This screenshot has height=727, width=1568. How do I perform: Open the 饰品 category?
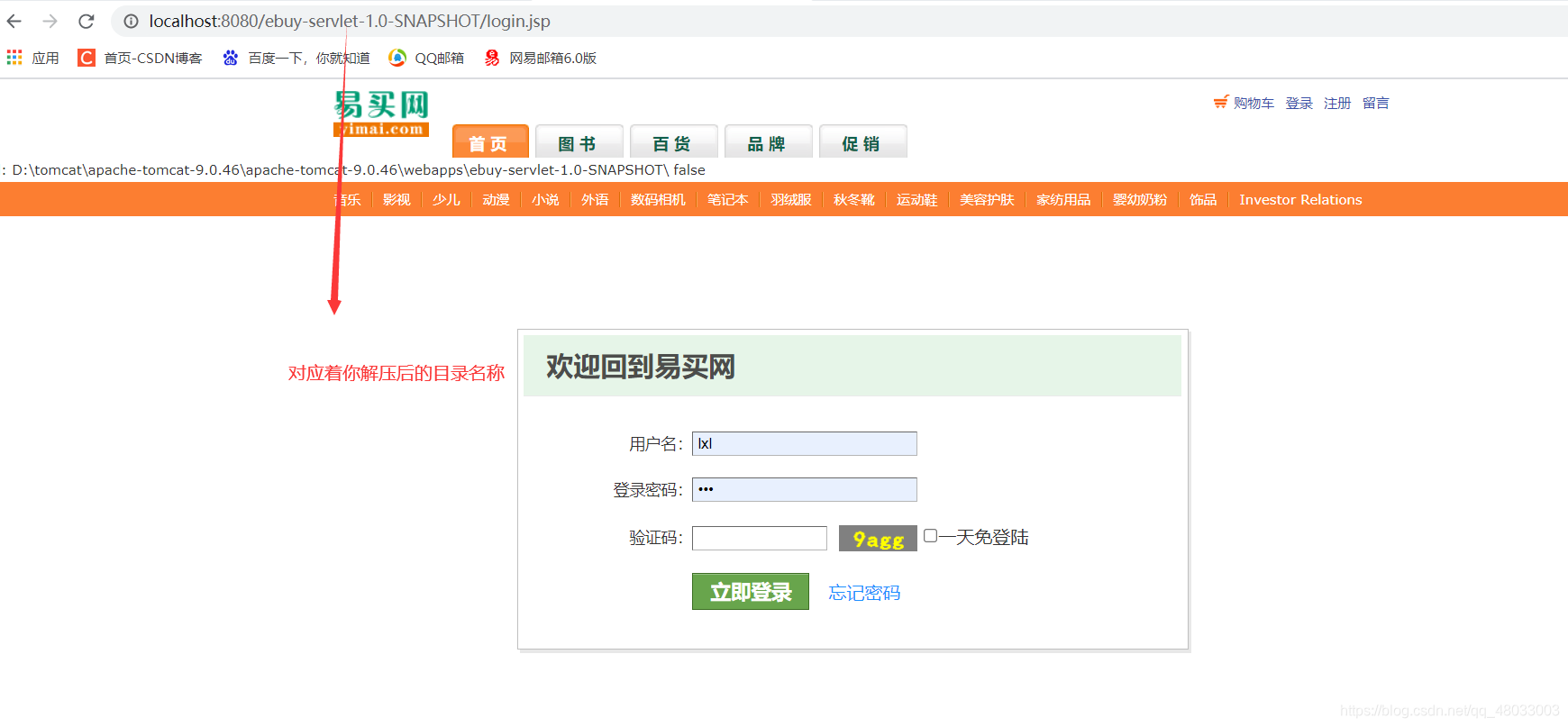[1203, 200]
